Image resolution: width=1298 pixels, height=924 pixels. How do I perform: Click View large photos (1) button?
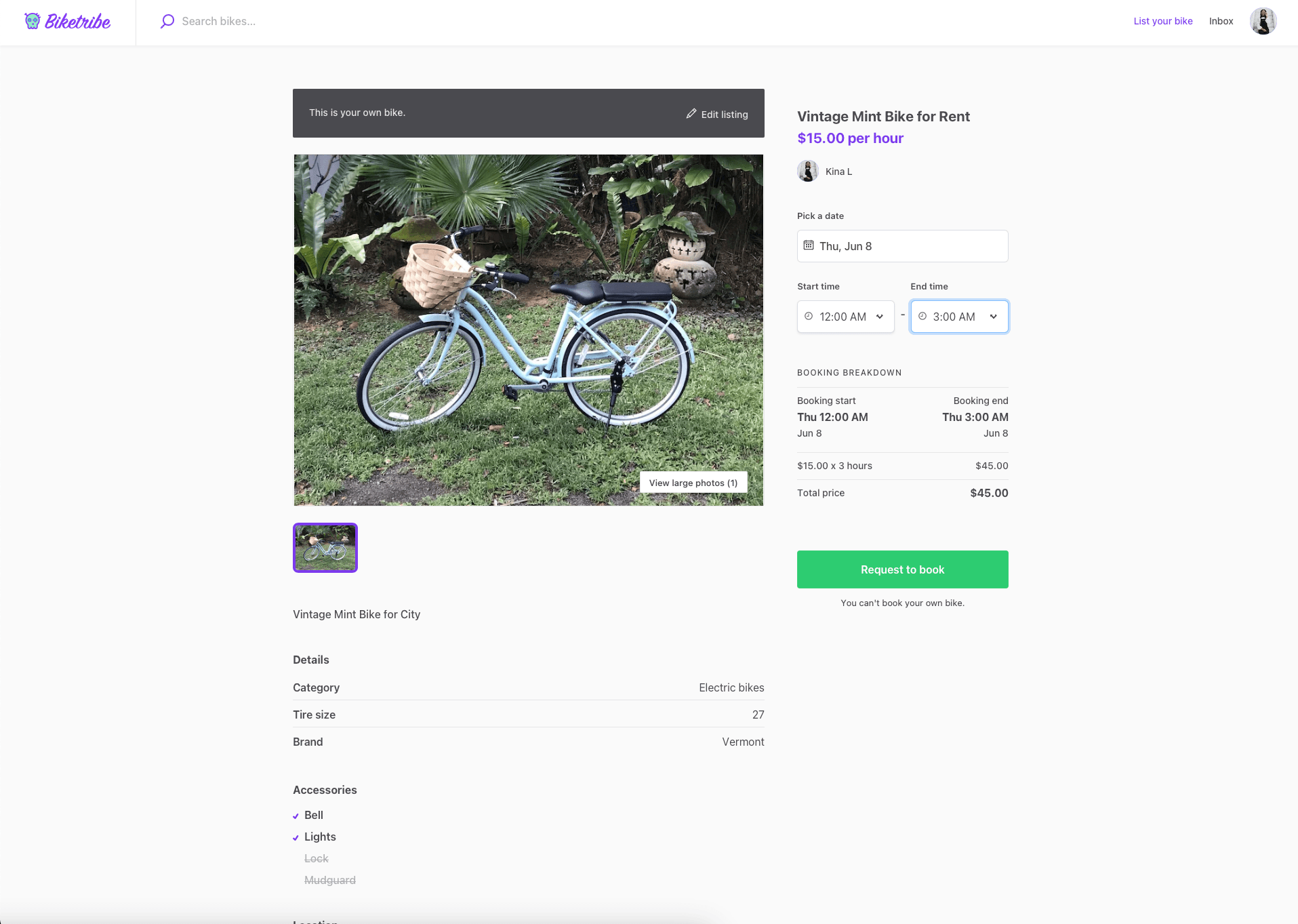(x=693, y=483)
